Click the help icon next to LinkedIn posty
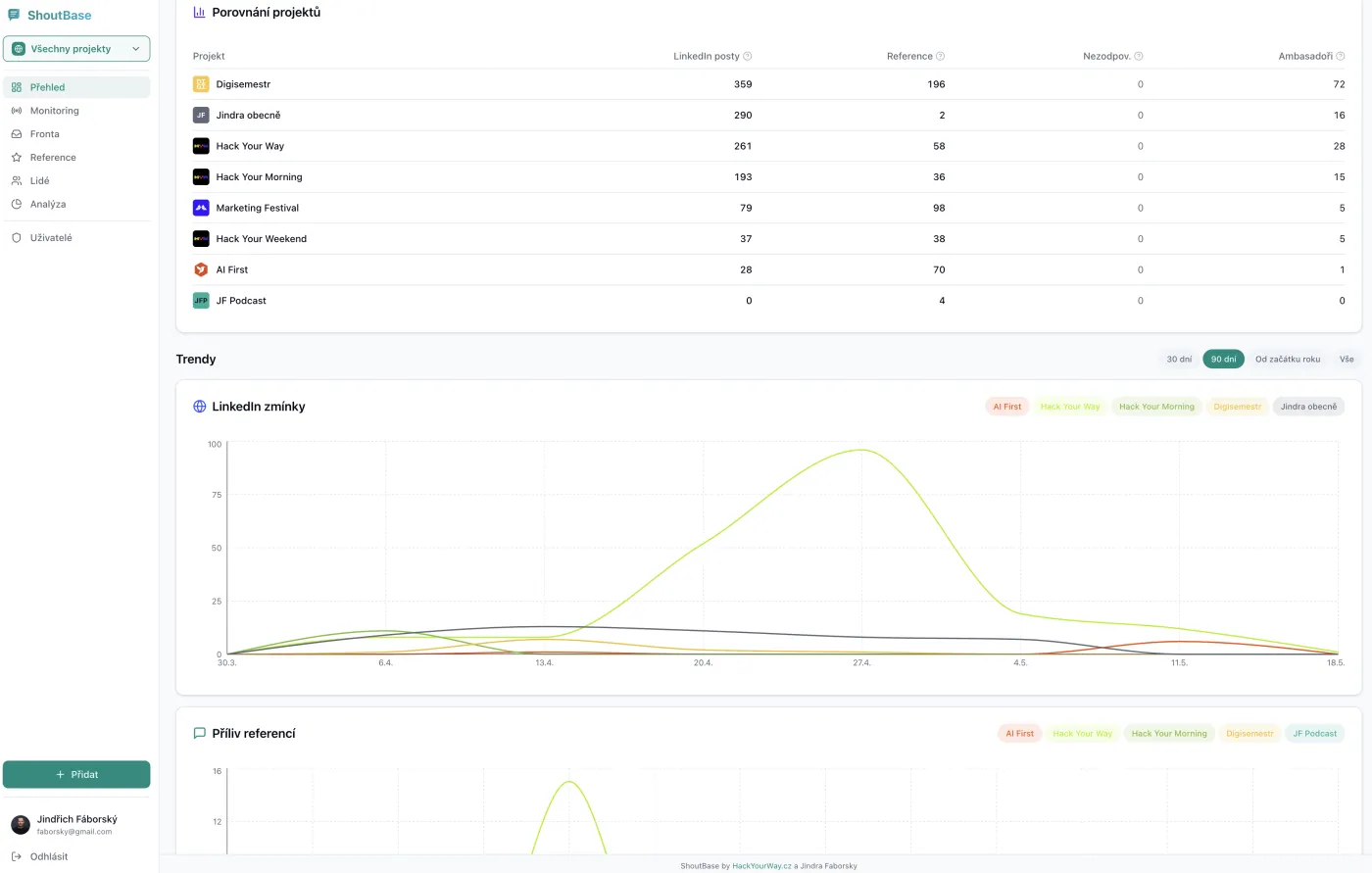This screenshot has width=1372, height=873. click(x=748, y=56)
